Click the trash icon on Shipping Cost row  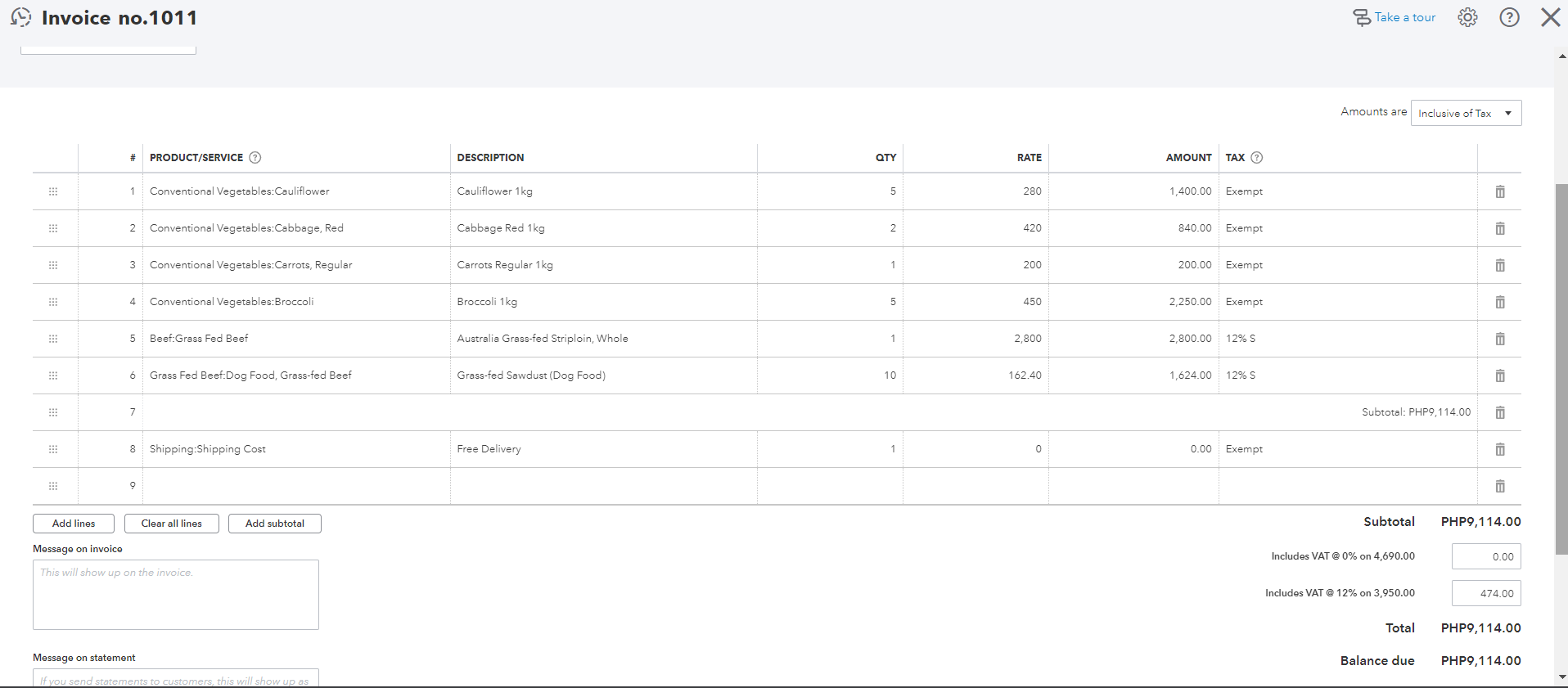[1499, 449]
